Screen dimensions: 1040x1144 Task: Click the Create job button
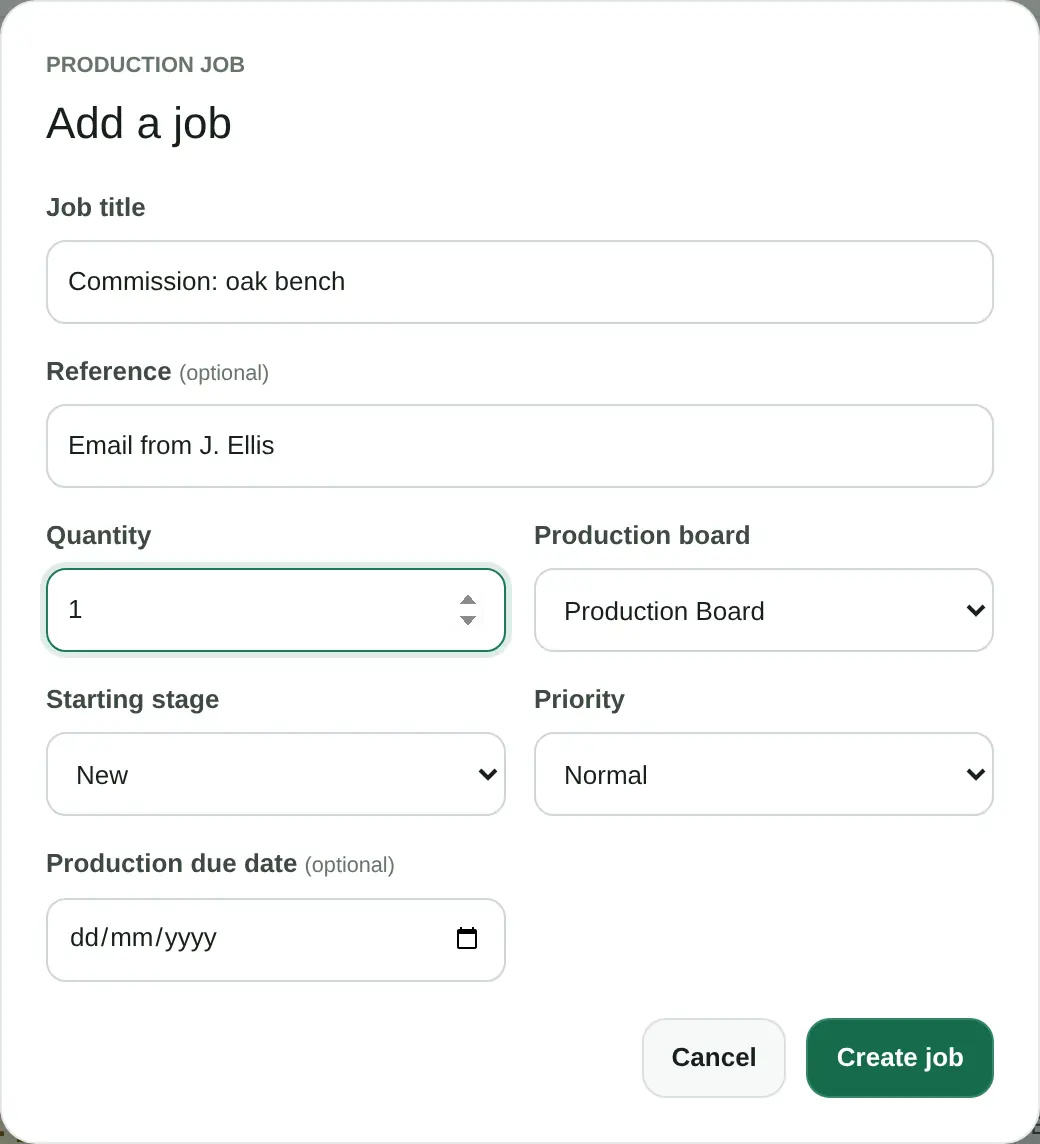click(x=900, y=1057)
